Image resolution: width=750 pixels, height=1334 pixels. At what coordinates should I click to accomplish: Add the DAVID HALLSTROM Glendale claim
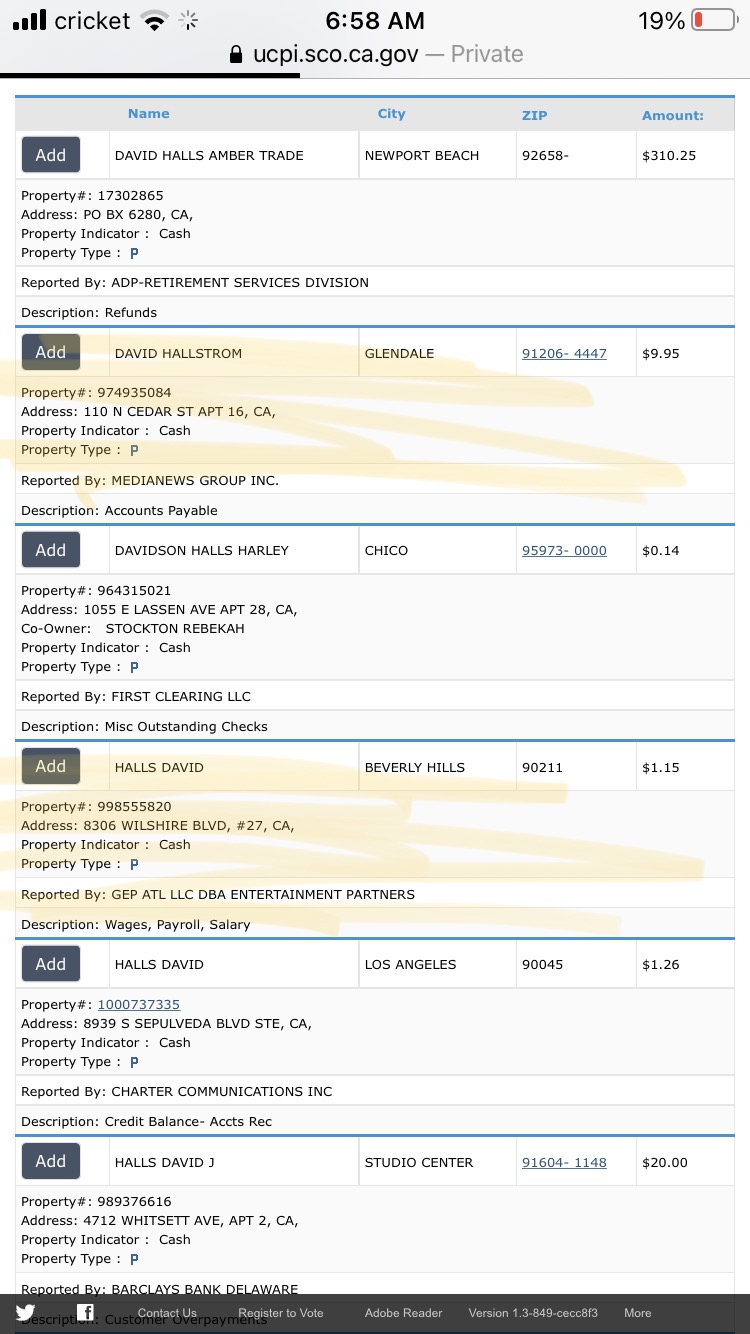click(51, 352)
